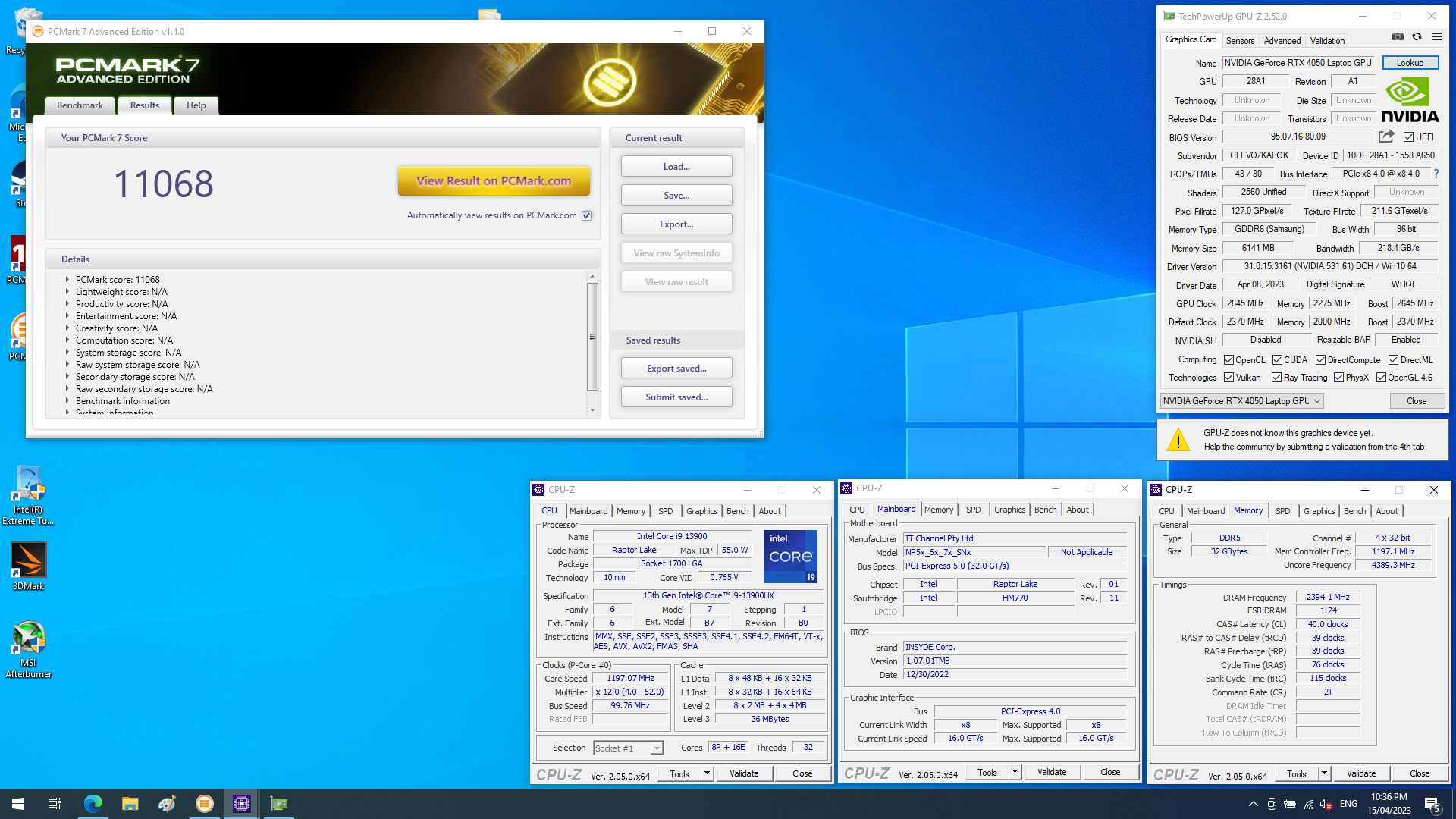1456x819 pixels.
Task: Open Task View on the taskbar
Action: (55, 804)
